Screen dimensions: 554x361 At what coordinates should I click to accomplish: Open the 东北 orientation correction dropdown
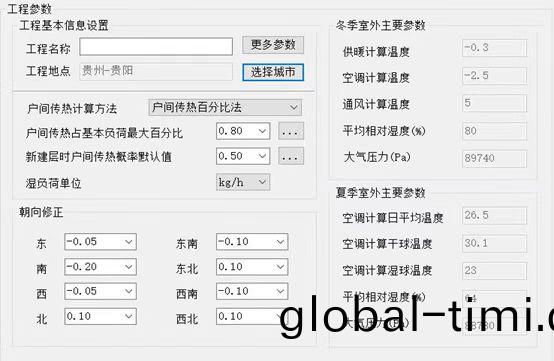[252, 267]
